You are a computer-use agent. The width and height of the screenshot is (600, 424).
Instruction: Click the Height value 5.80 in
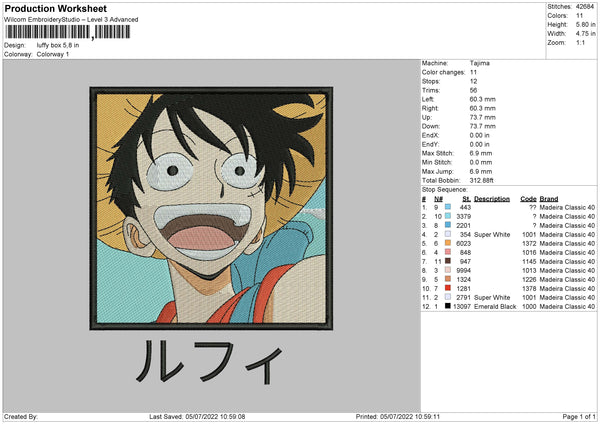click(585, 24)
